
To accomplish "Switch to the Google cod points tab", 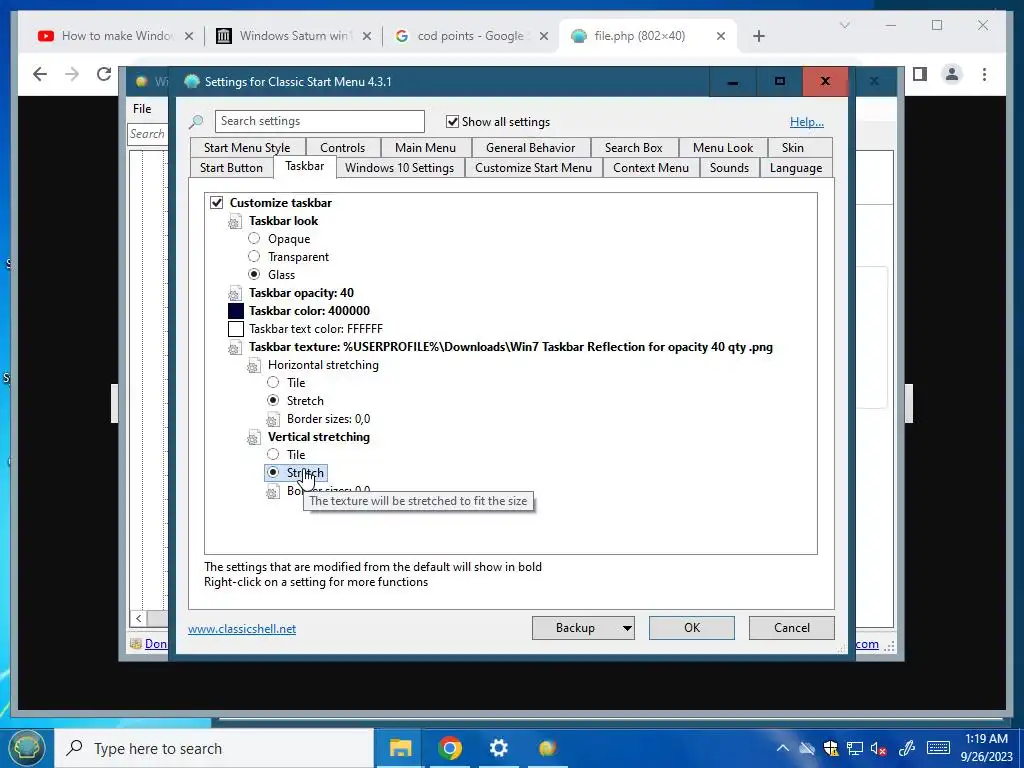I will (470, 36).
